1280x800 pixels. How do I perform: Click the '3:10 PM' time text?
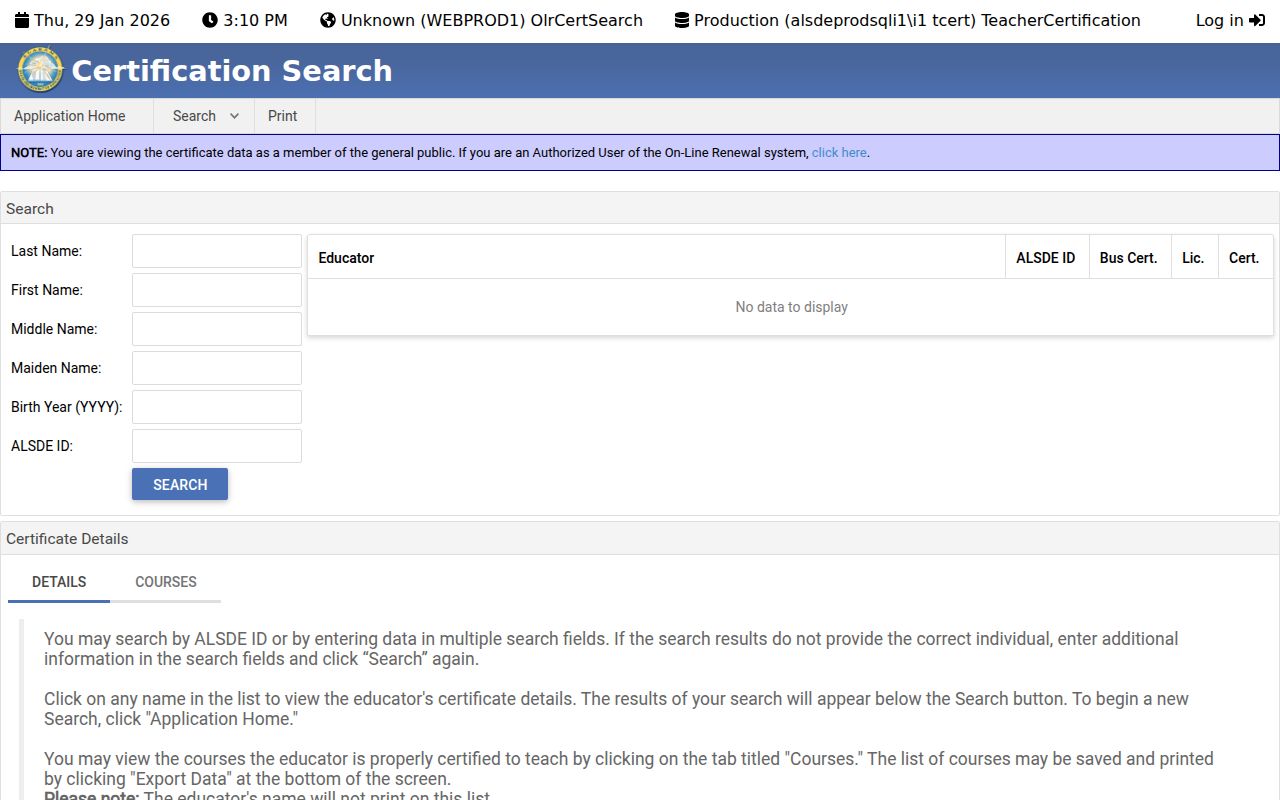tap(255, 20)
